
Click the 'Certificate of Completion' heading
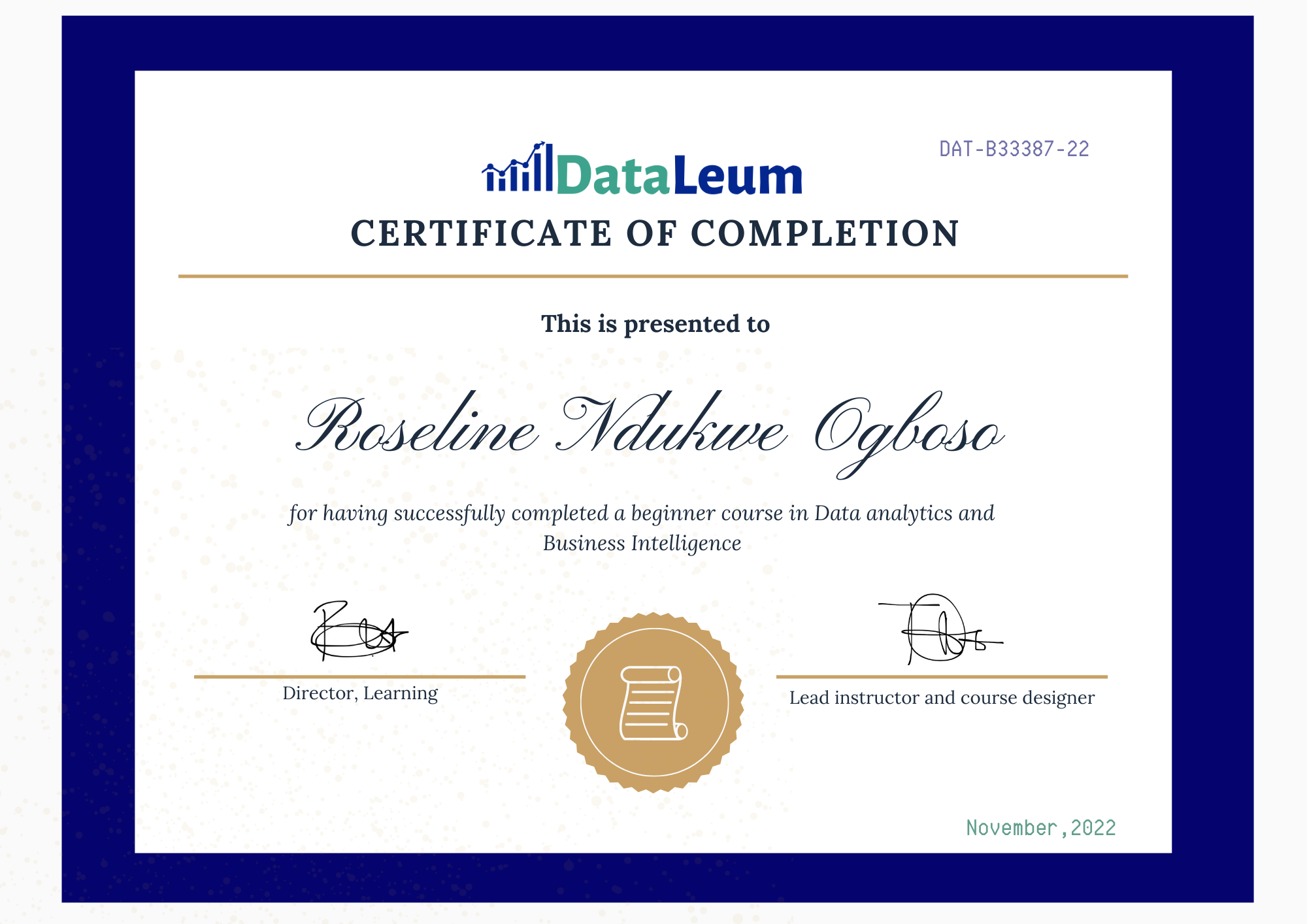pos(655,234)
